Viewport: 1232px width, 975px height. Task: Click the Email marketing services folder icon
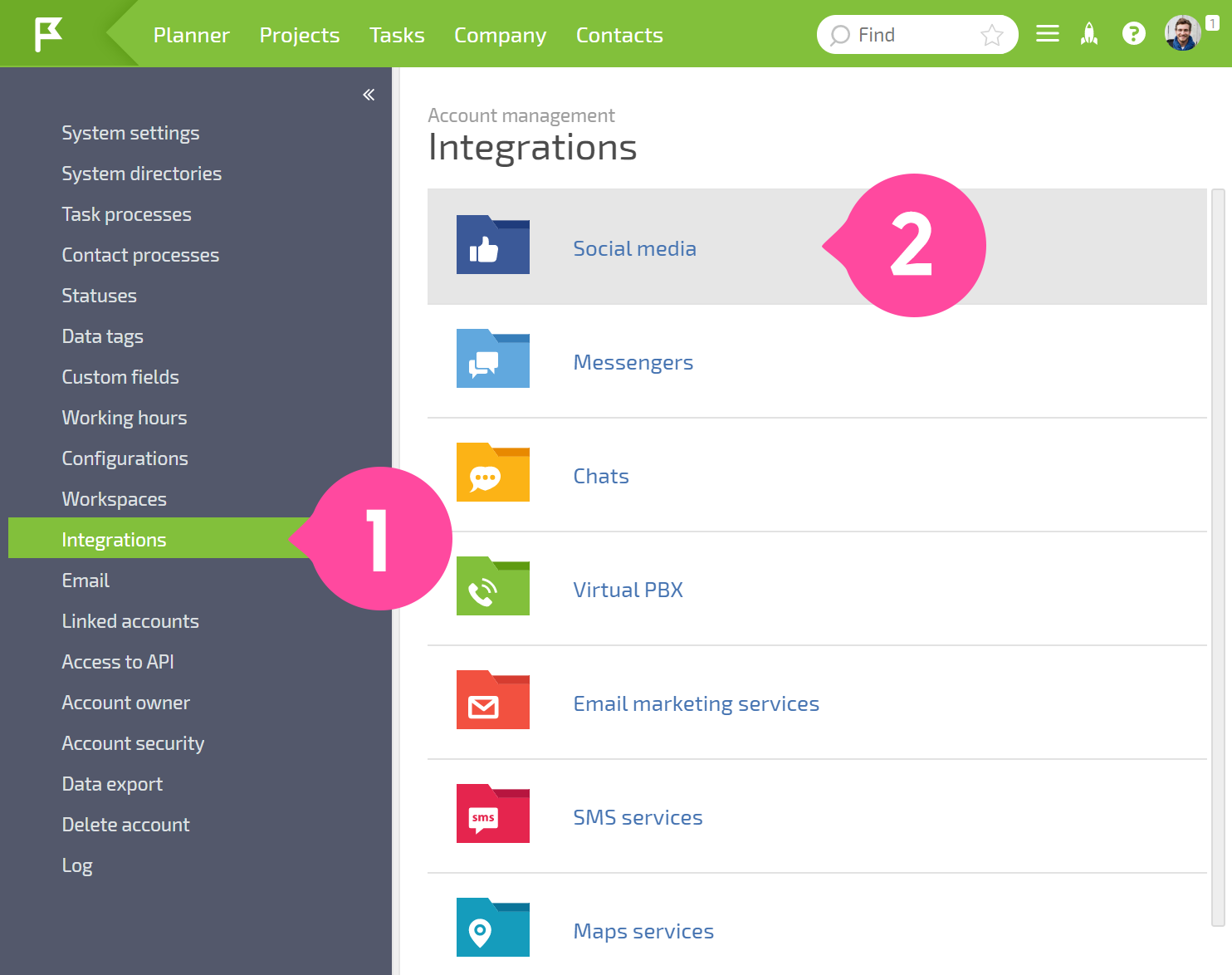pyautogui.click(x=493, y=700)
